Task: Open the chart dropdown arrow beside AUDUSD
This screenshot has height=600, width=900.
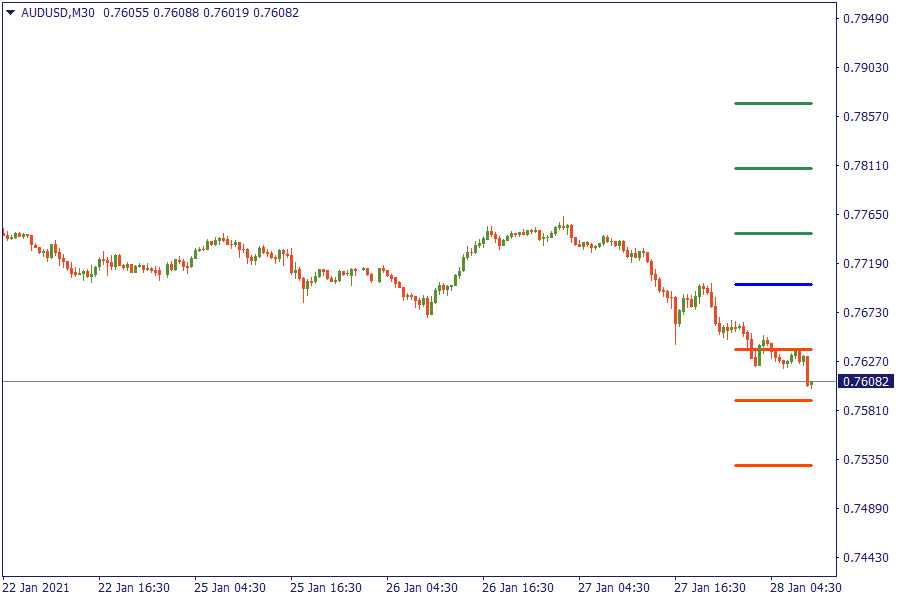Action: [10, 13]
